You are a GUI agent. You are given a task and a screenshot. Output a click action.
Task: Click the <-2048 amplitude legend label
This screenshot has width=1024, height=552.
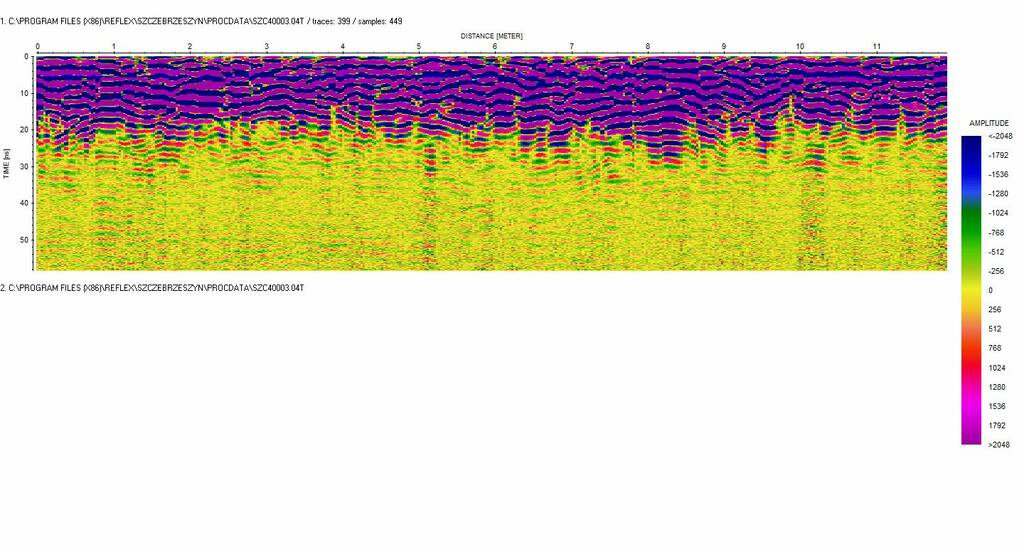[x=998, y=136]
